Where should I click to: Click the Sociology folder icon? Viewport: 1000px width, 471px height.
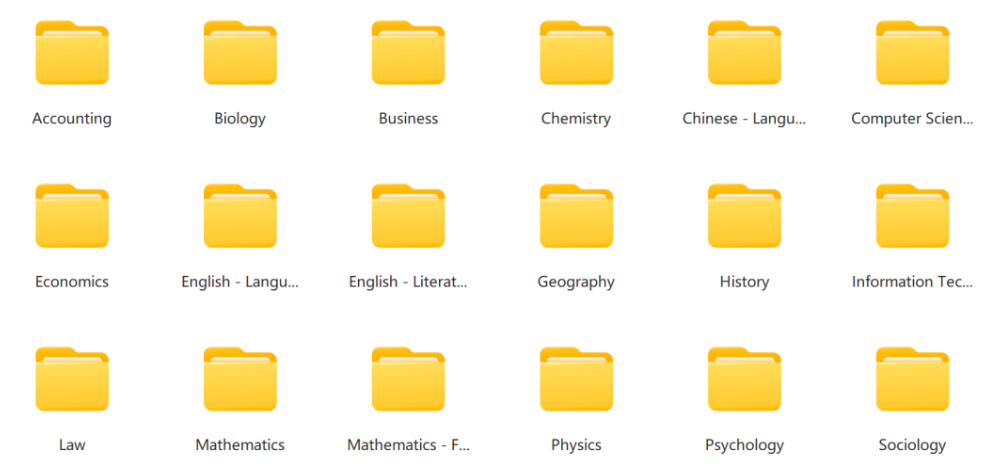click(912, 380)
